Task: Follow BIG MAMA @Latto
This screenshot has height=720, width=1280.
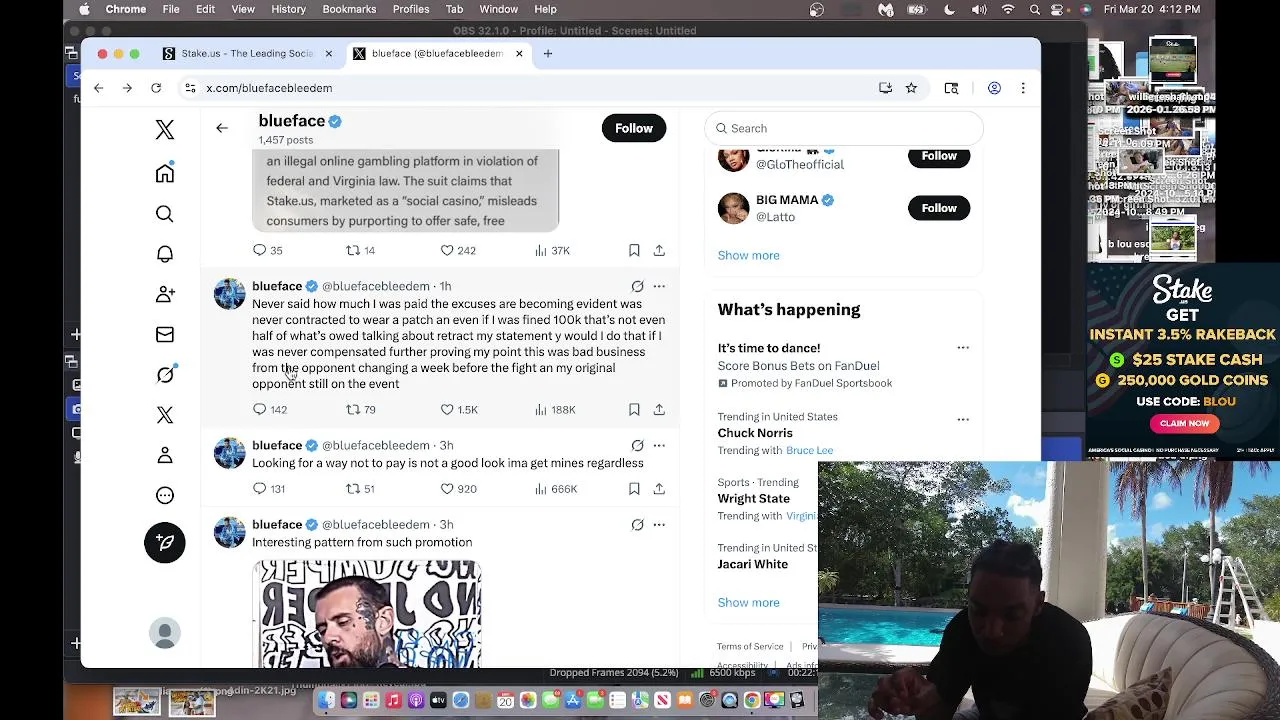Action: tap(939, 208)
